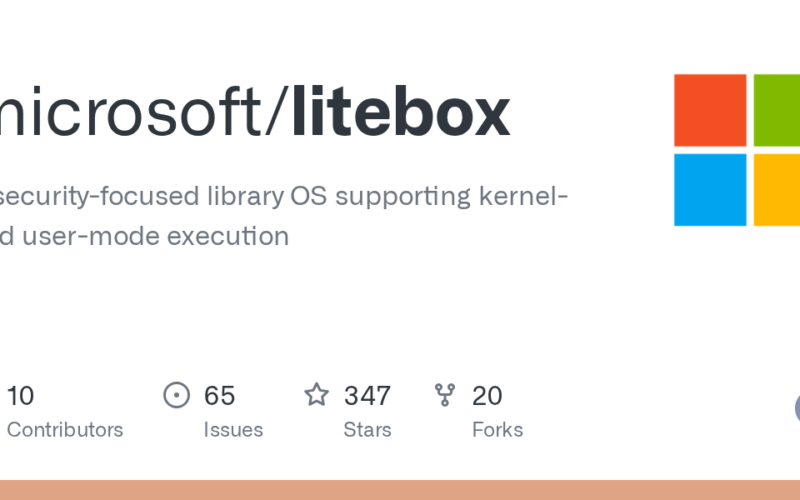Click the Stars label text
The image size is (800, 500).
tap(367, 430)
